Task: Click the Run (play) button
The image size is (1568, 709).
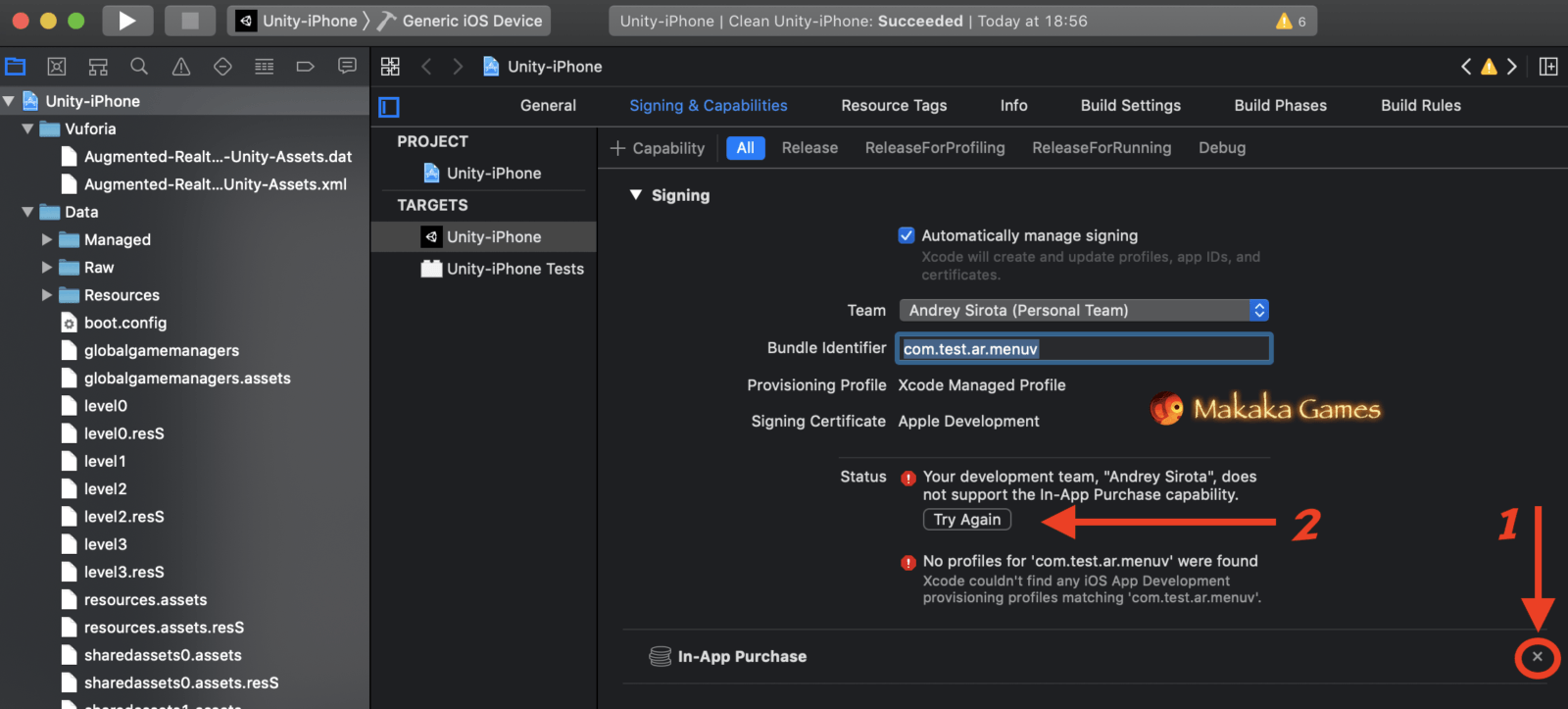Action: coord(127,21)
